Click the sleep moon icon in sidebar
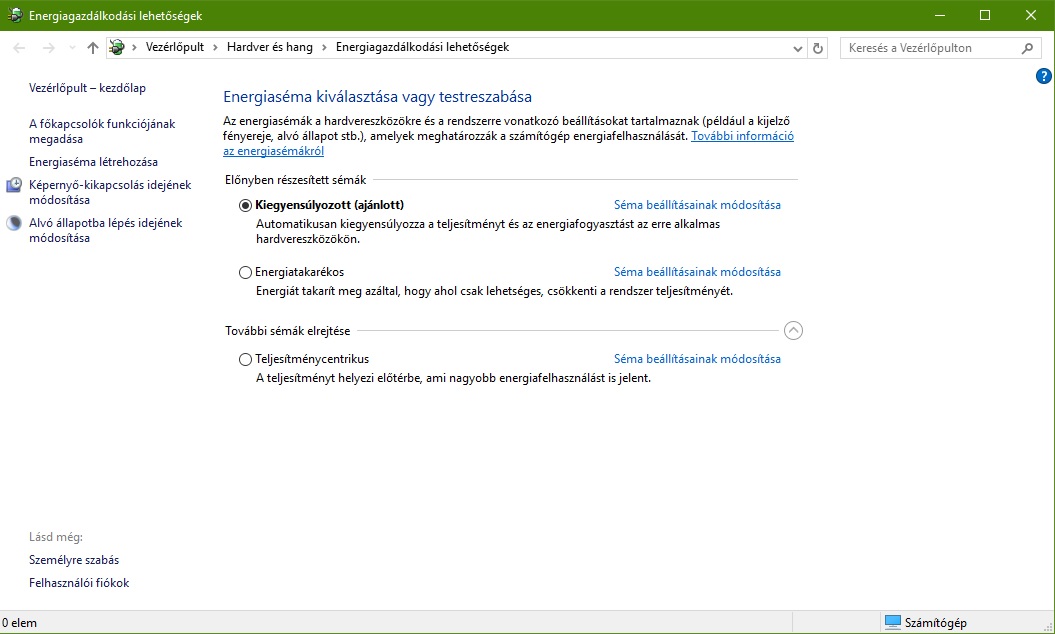The width and height of the screenshot is (1055, 634). [14, 223]
